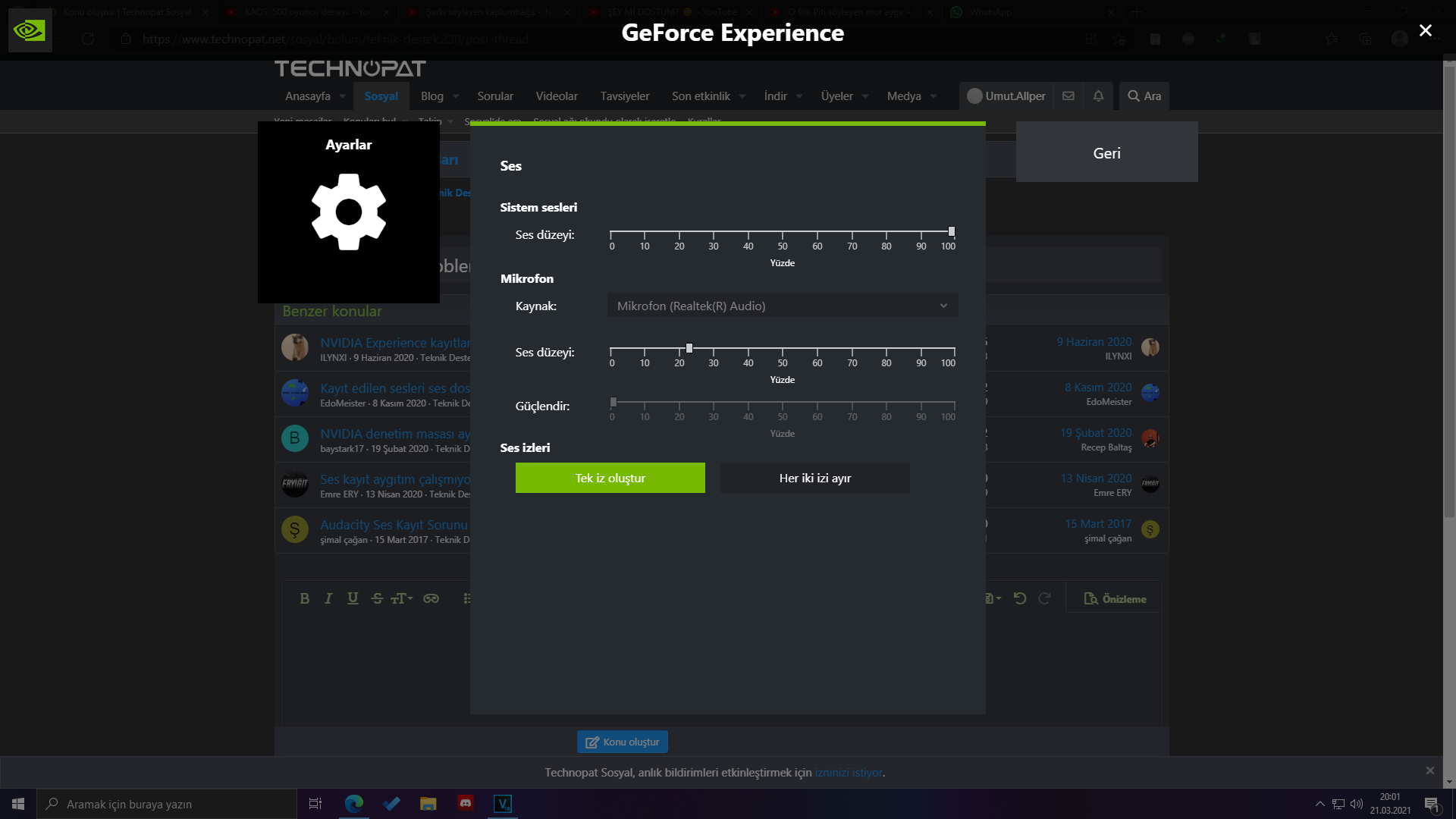Screen dimensions: 1456x819
Task: Open the Mikrofon Kaynak dropdown
Action: 782,306
